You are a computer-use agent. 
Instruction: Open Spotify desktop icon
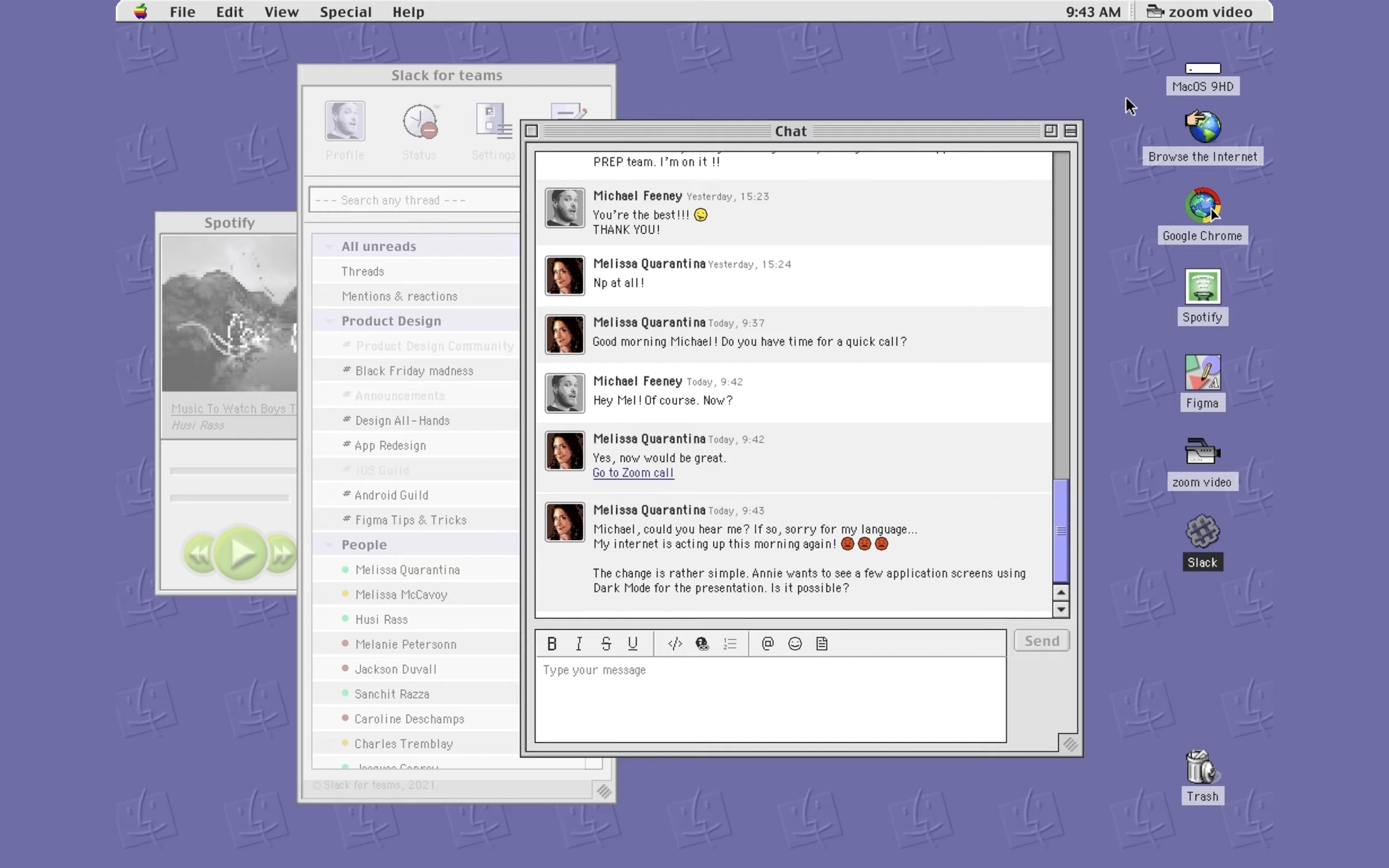pyautogui.click(x=1202, y=296)
